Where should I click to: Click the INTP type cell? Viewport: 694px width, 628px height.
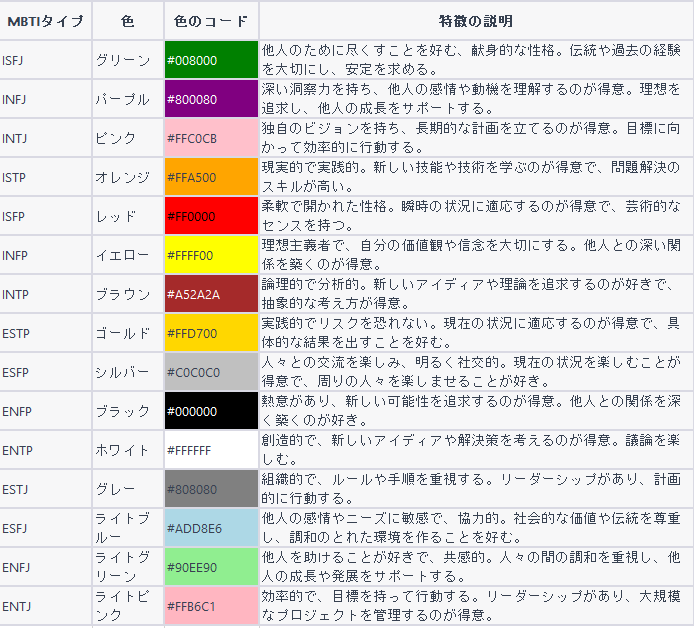pyautogui.click(x=46, y=294)
